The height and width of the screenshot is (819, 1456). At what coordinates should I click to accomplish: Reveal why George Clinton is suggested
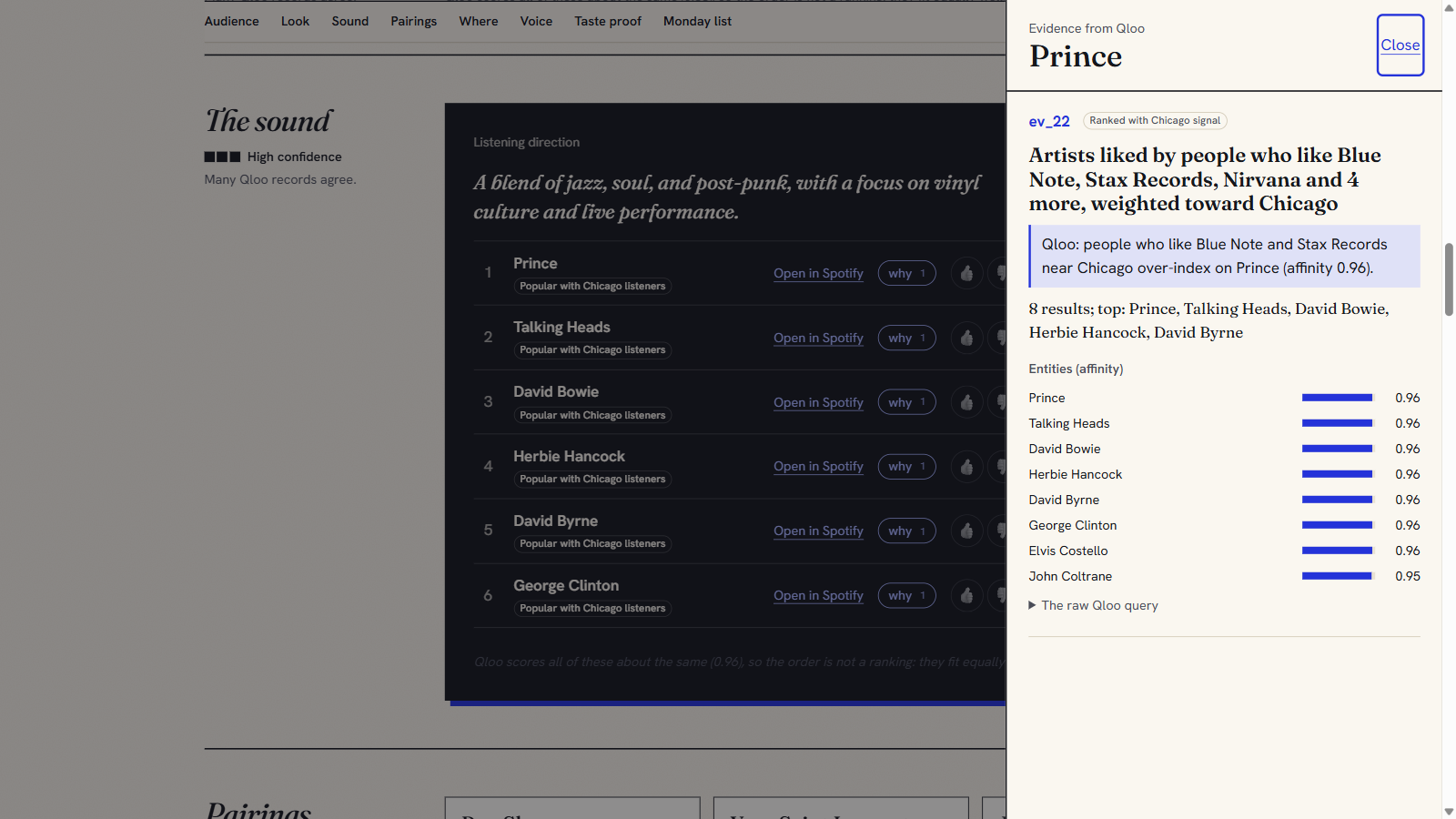[906, 595]
